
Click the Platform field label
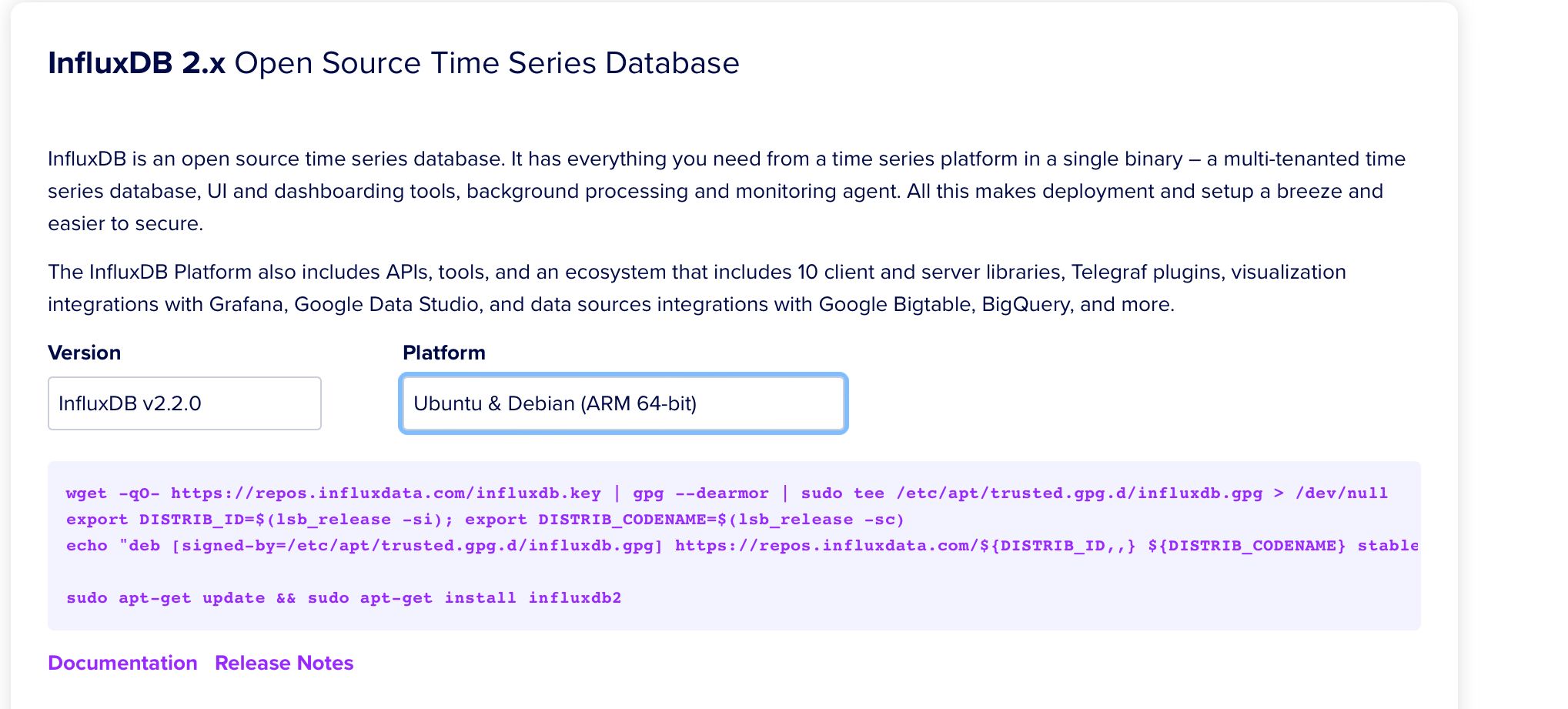[443, 353]
